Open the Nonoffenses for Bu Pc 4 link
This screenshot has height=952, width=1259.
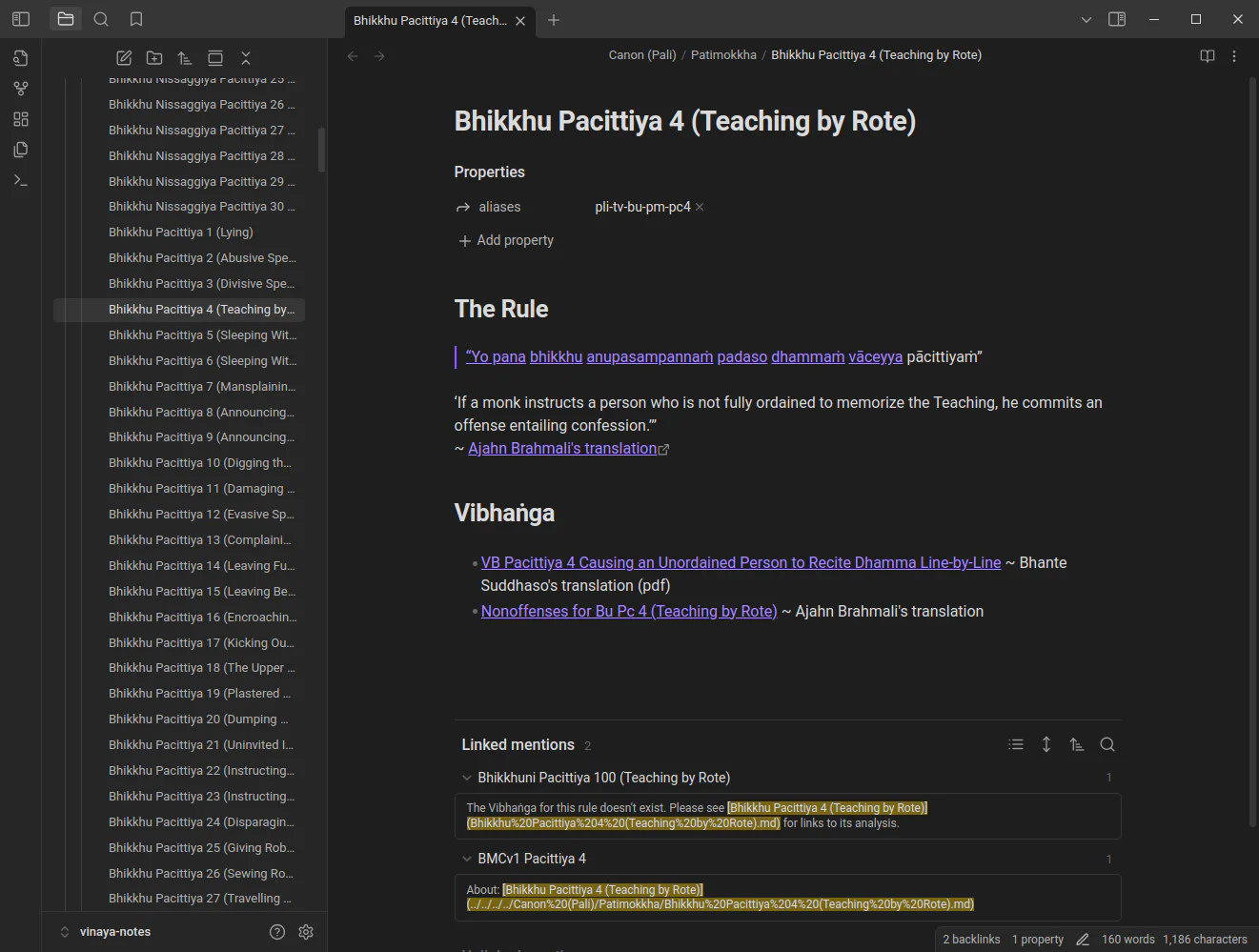[629, 612]
